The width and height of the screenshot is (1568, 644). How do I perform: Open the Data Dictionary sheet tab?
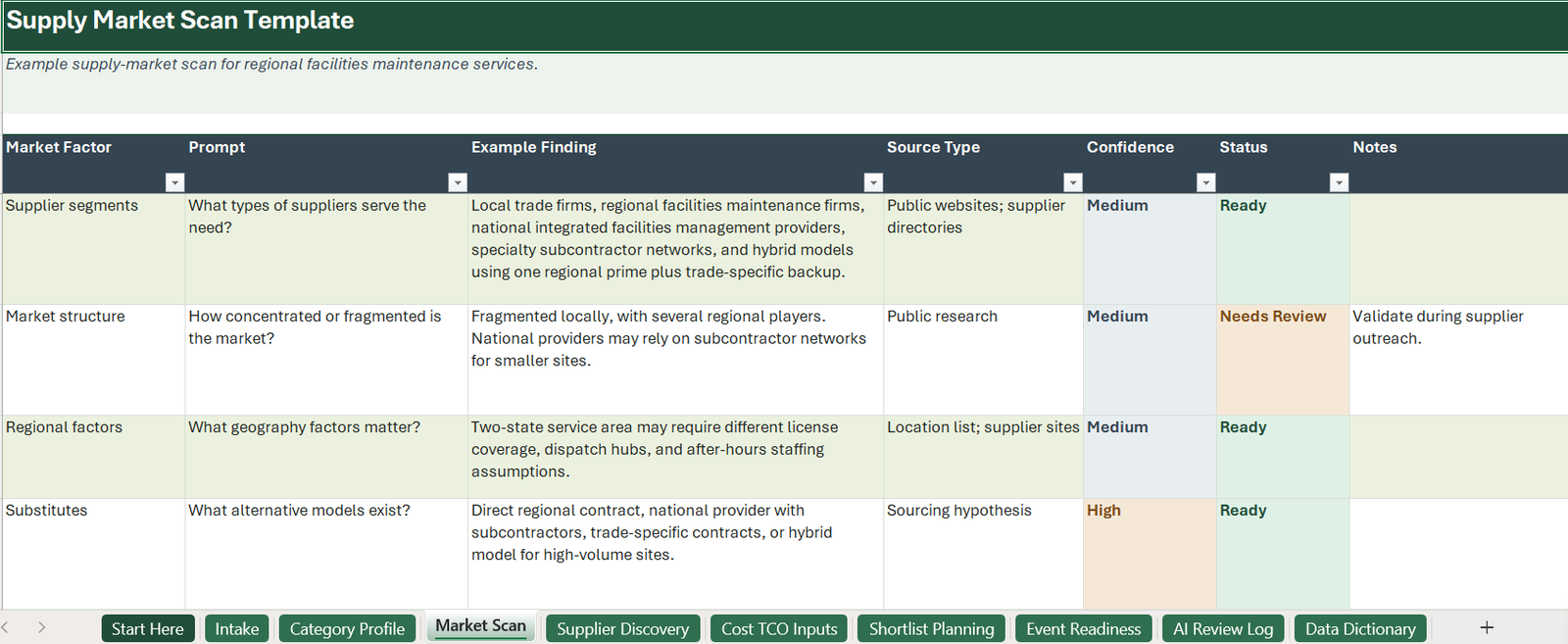coord(1360,628)
